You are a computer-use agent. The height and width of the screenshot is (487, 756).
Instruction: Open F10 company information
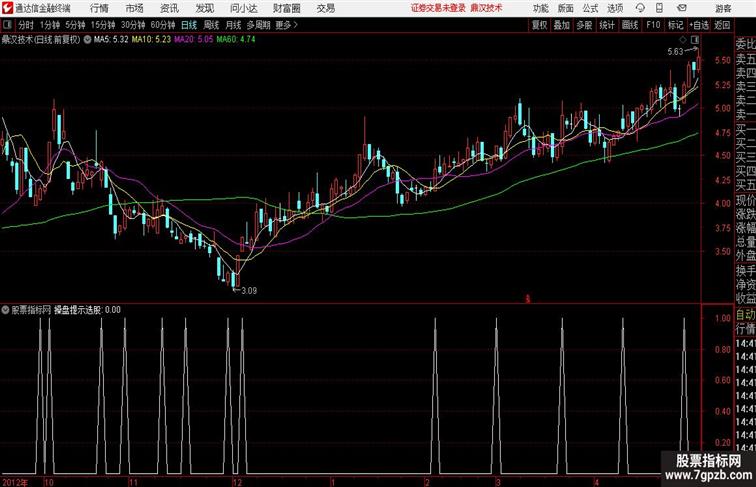(x=653, y=25)
